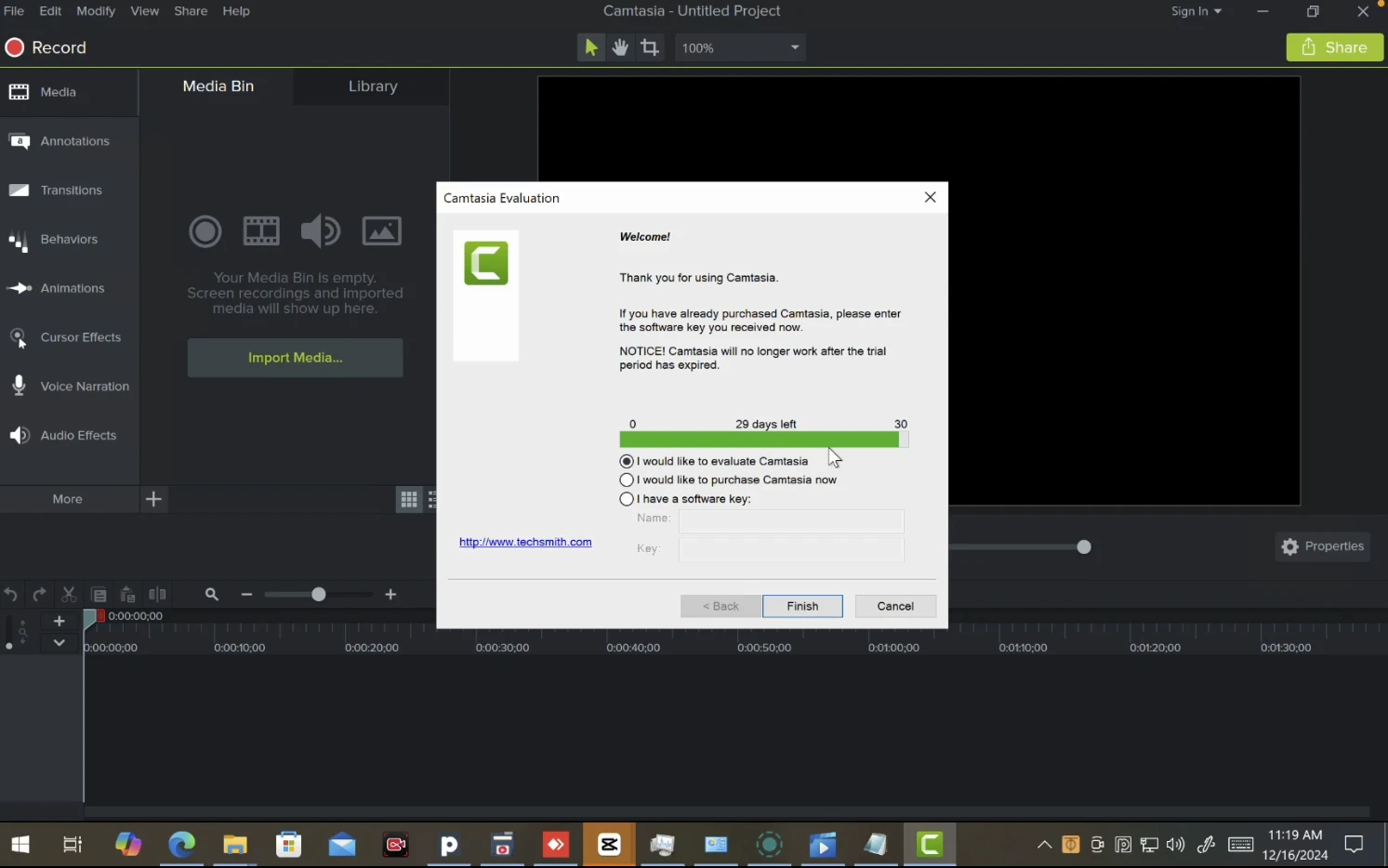Screen dimensions: 1388x868
Task: Click the down chevron in track controls
Action: click(x=59, y=642)
